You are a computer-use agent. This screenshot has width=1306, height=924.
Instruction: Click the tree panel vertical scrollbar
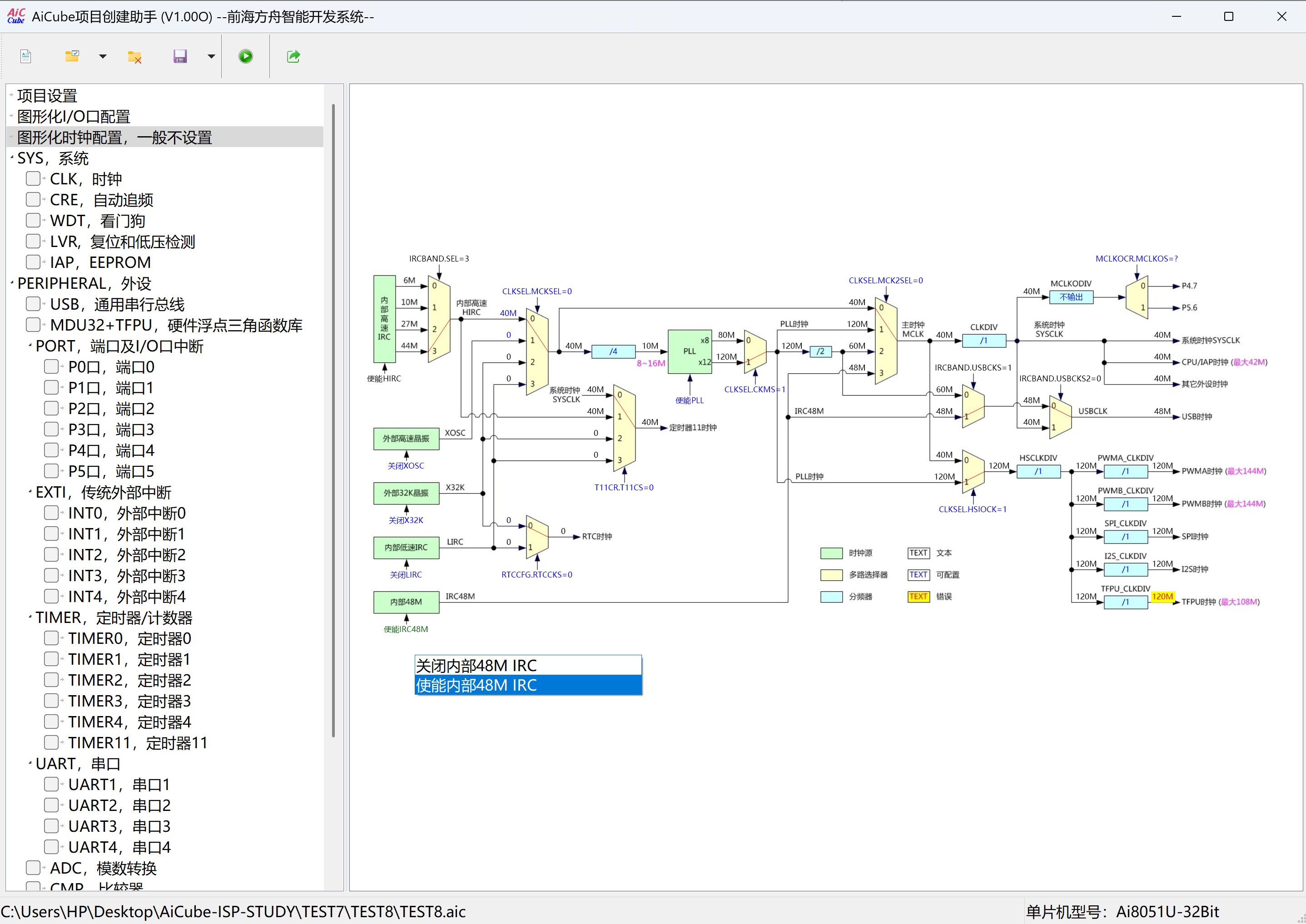[x=333, y=421]
